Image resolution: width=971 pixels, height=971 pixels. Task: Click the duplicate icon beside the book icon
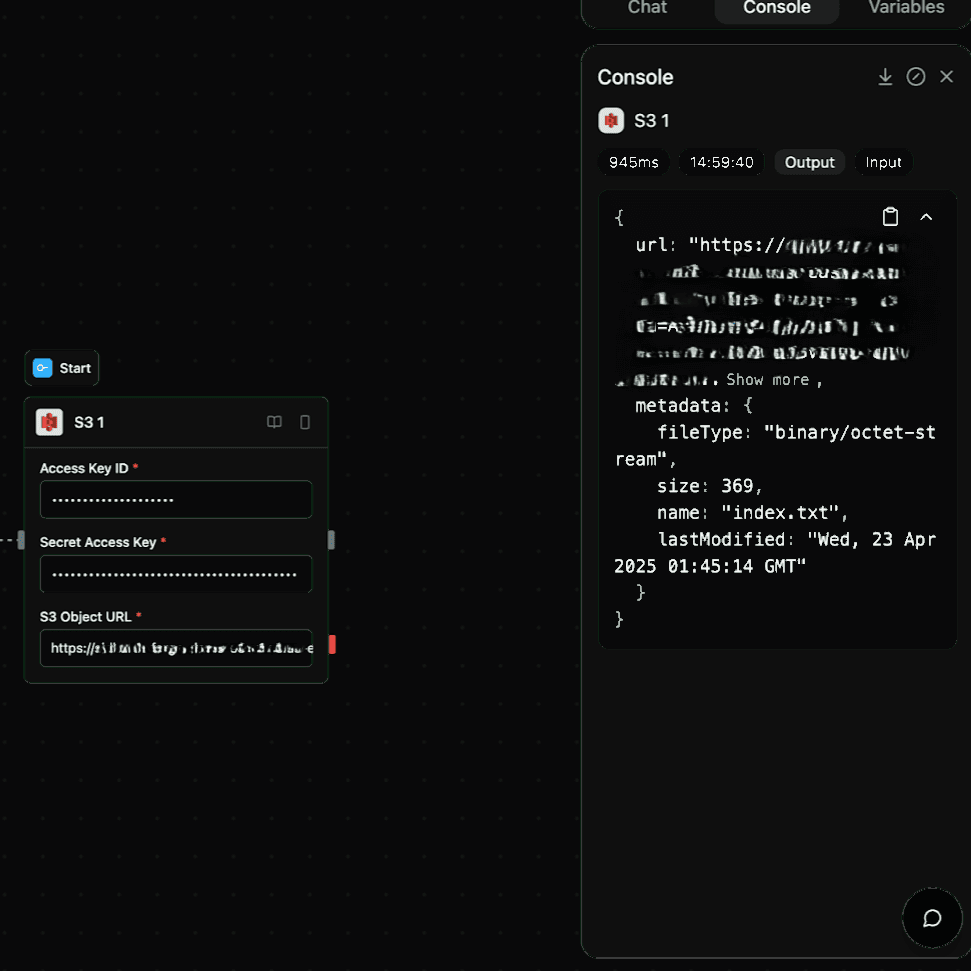(304, 422)
